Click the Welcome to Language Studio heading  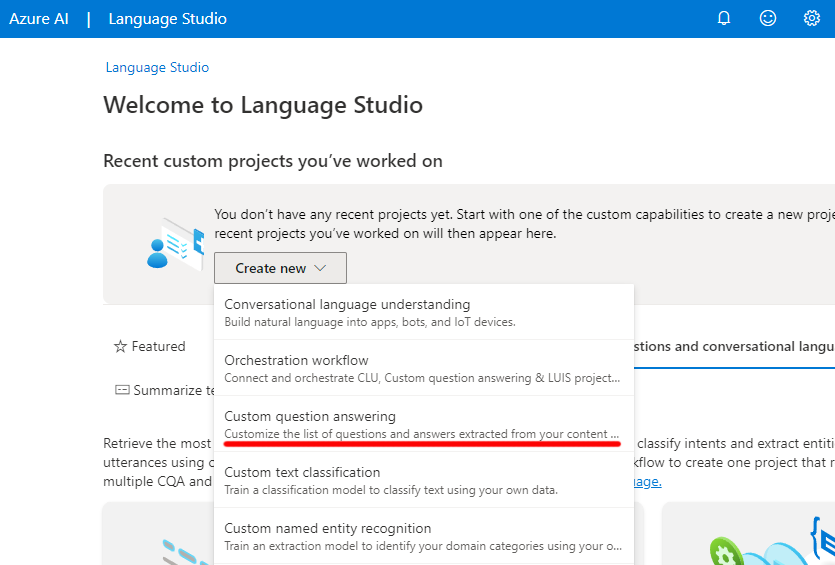tap(263, 104)
